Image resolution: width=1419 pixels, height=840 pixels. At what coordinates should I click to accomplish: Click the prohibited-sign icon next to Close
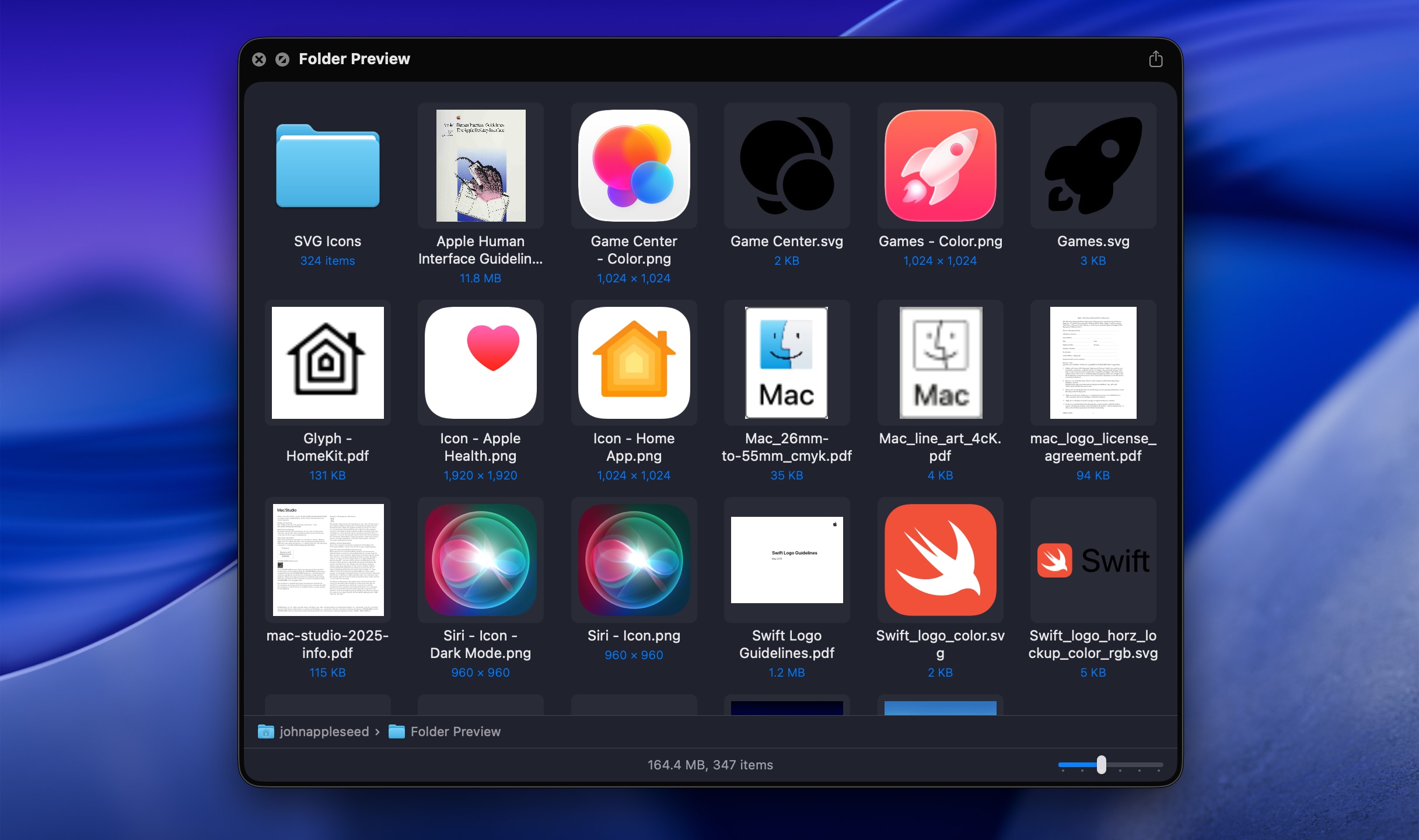(282, 59)
